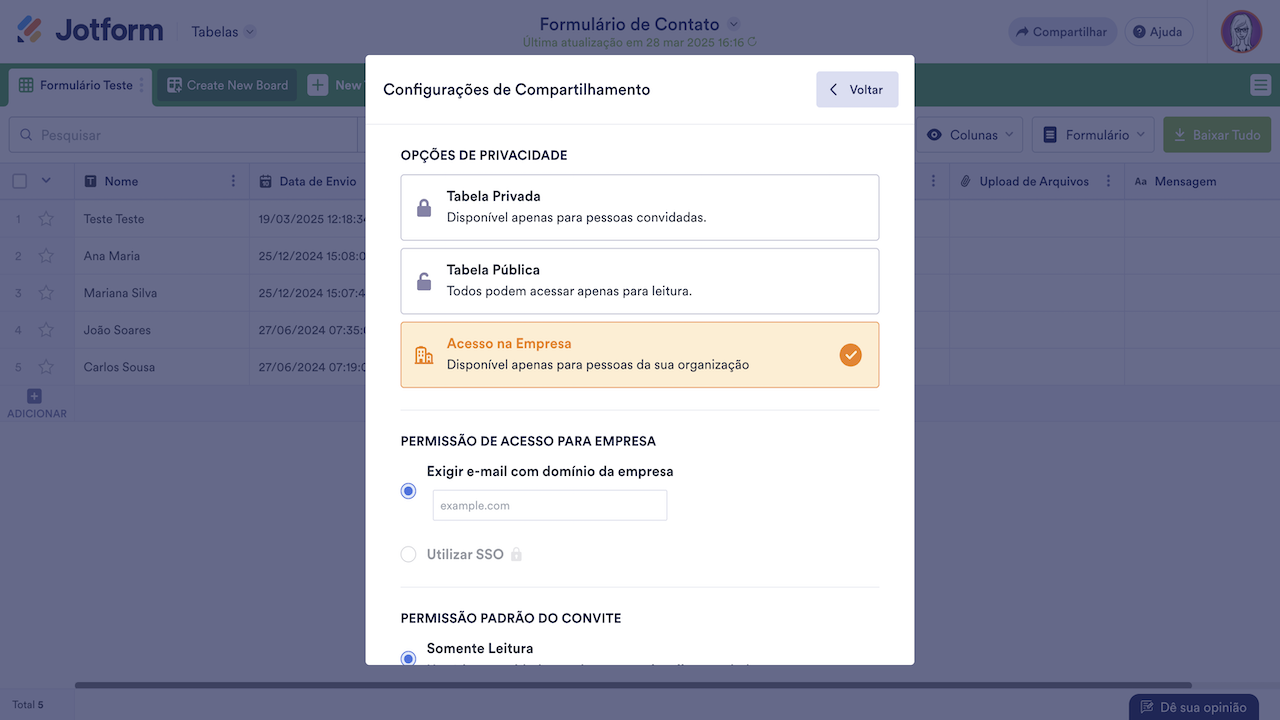The image size is (1280, 720).
Task: Select the Somente Leitura radio button
Action: [408, 658]
